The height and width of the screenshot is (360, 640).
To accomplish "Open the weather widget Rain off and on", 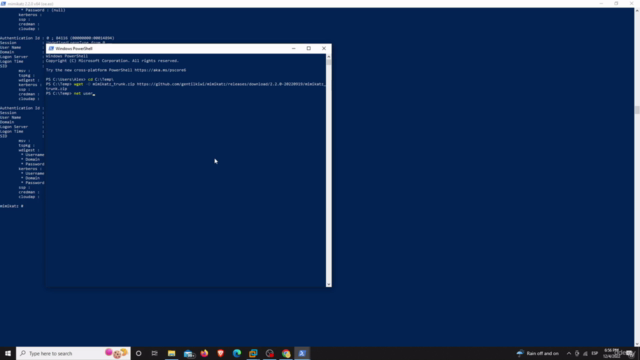I will pyautogui.click(x=538, y=353).
